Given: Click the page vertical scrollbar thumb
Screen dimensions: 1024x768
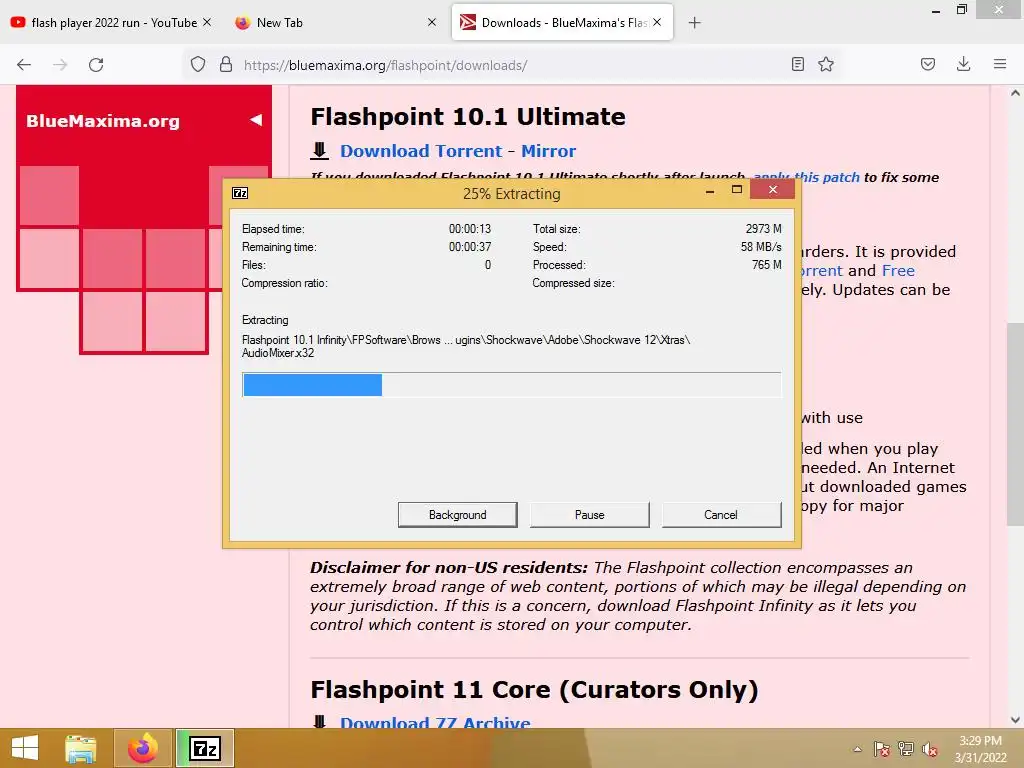Looking at the screenshot, I should [1015, 424].
